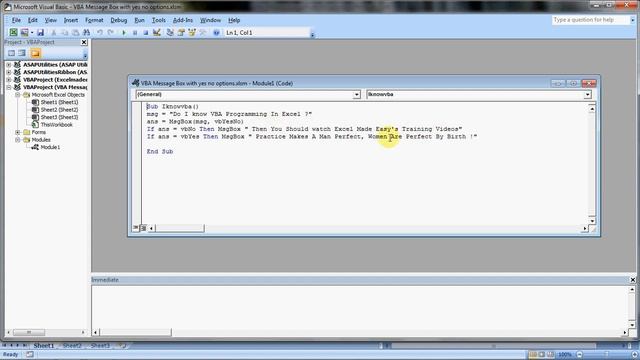The height and width of the screenshot is (360, 640).
Task: Expand the Forms folder
Action: [18, 132]
